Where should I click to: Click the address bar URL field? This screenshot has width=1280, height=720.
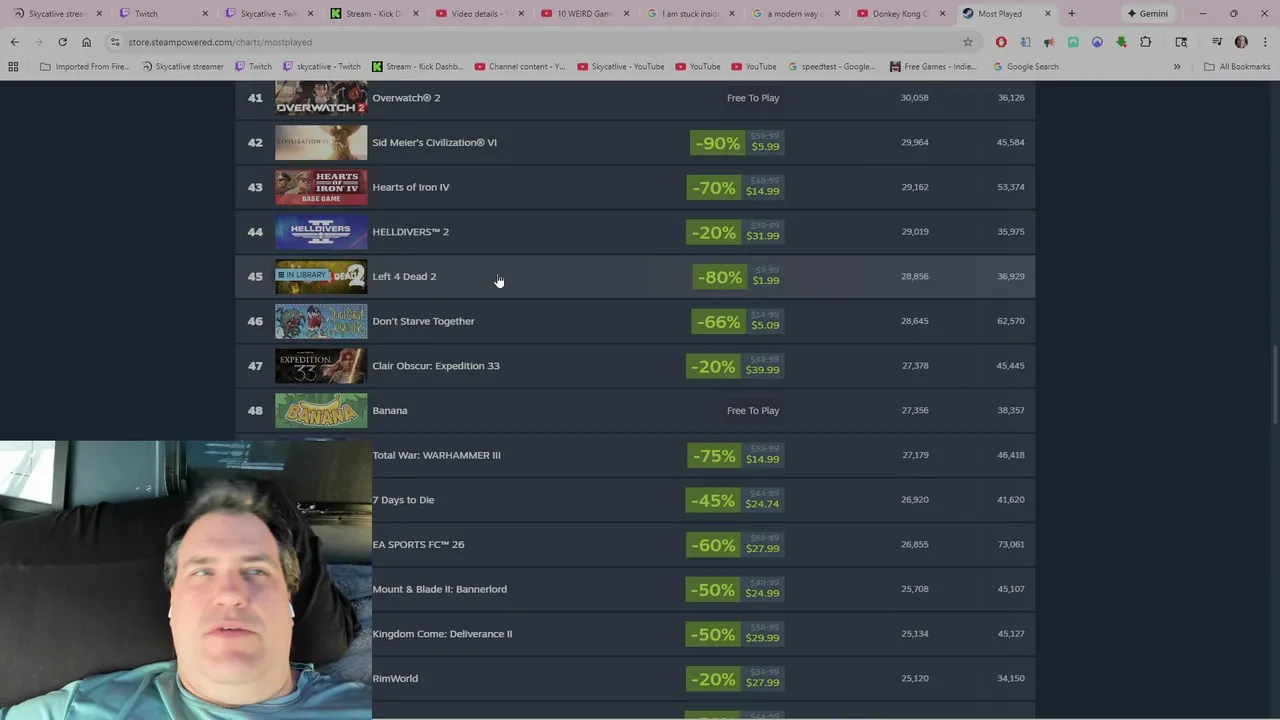click(x=540, y=42)
